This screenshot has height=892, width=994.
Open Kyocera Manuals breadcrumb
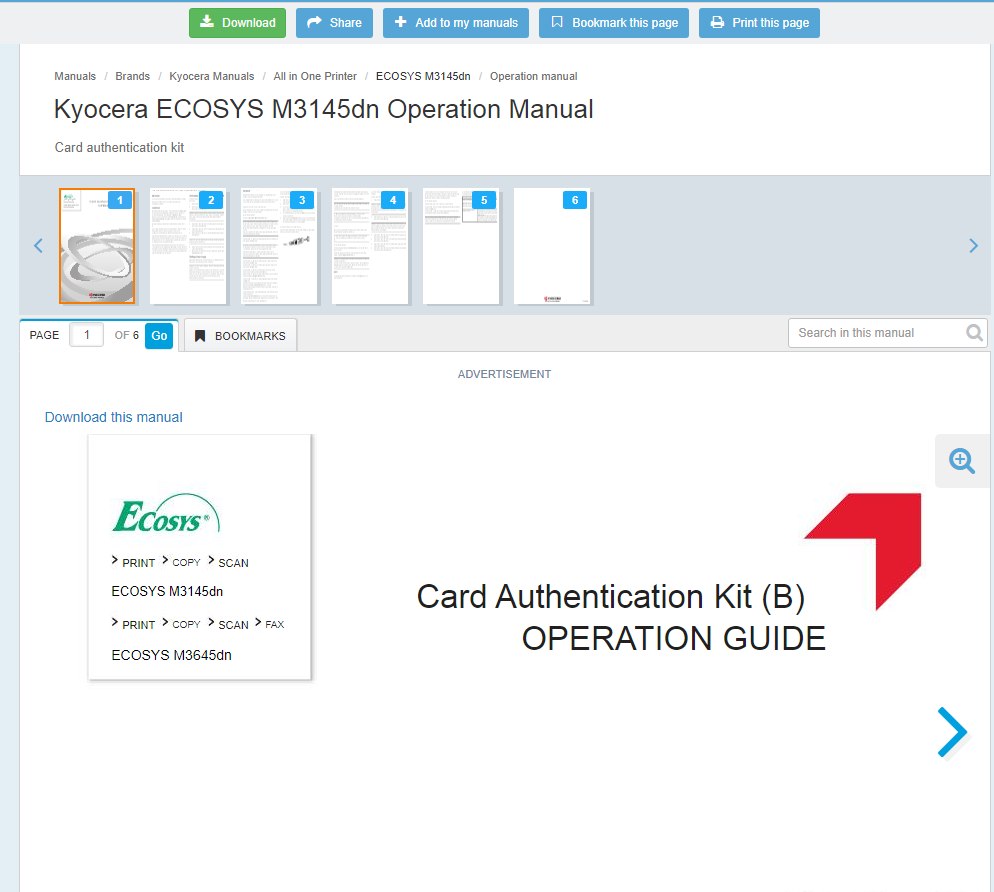[211, 76]
